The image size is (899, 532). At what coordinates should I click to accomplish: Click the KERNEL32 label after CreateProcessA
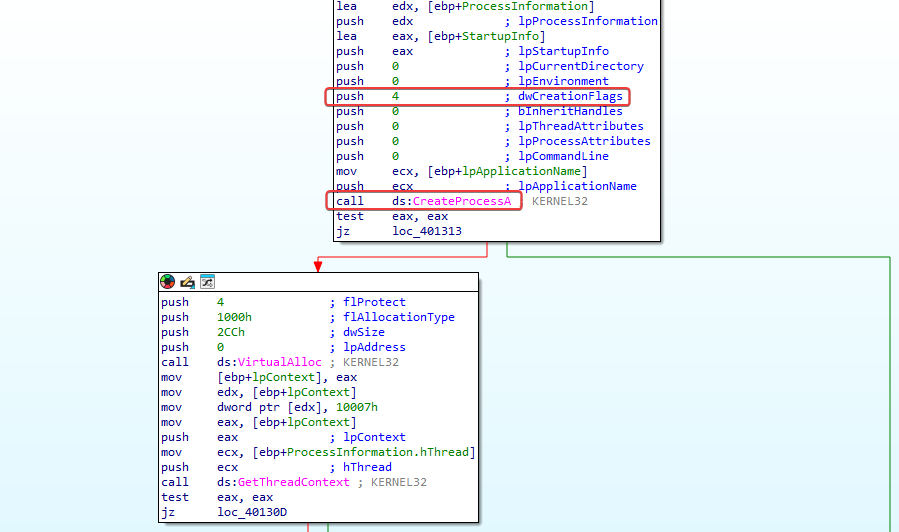[x=560, y=201]
